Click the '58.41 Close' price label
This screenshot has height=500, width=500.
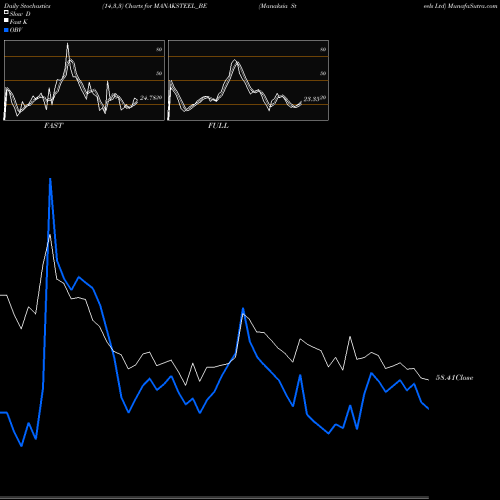454,378
